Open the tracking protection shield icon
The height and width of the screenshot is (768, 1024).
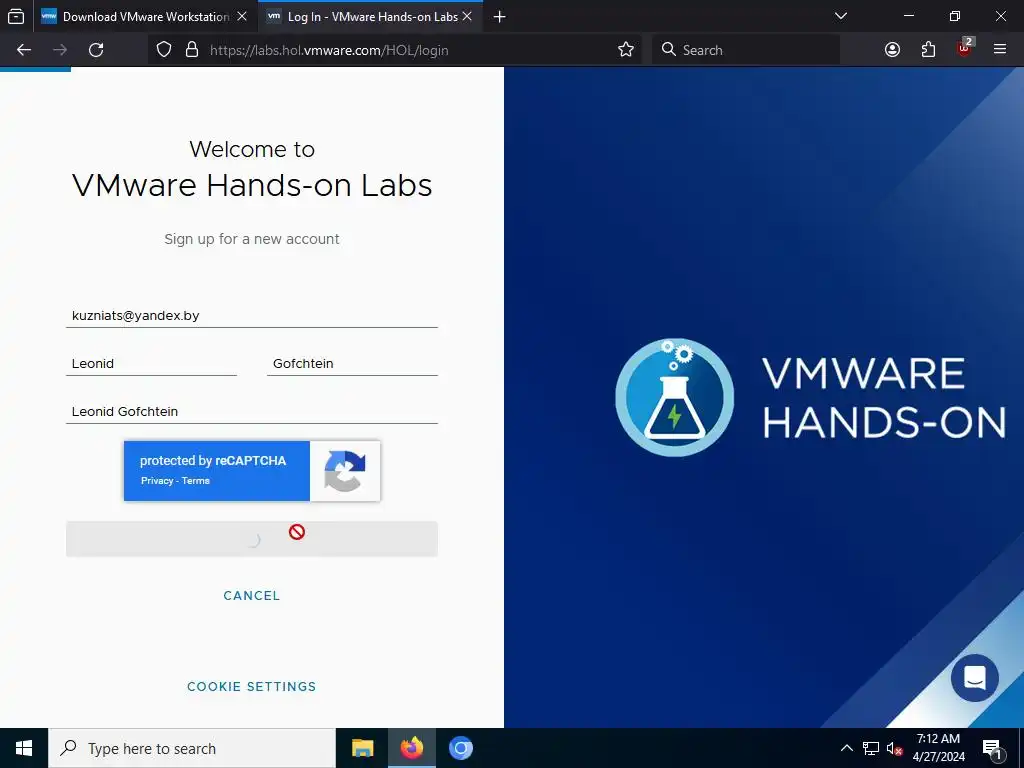pos(164,50)
